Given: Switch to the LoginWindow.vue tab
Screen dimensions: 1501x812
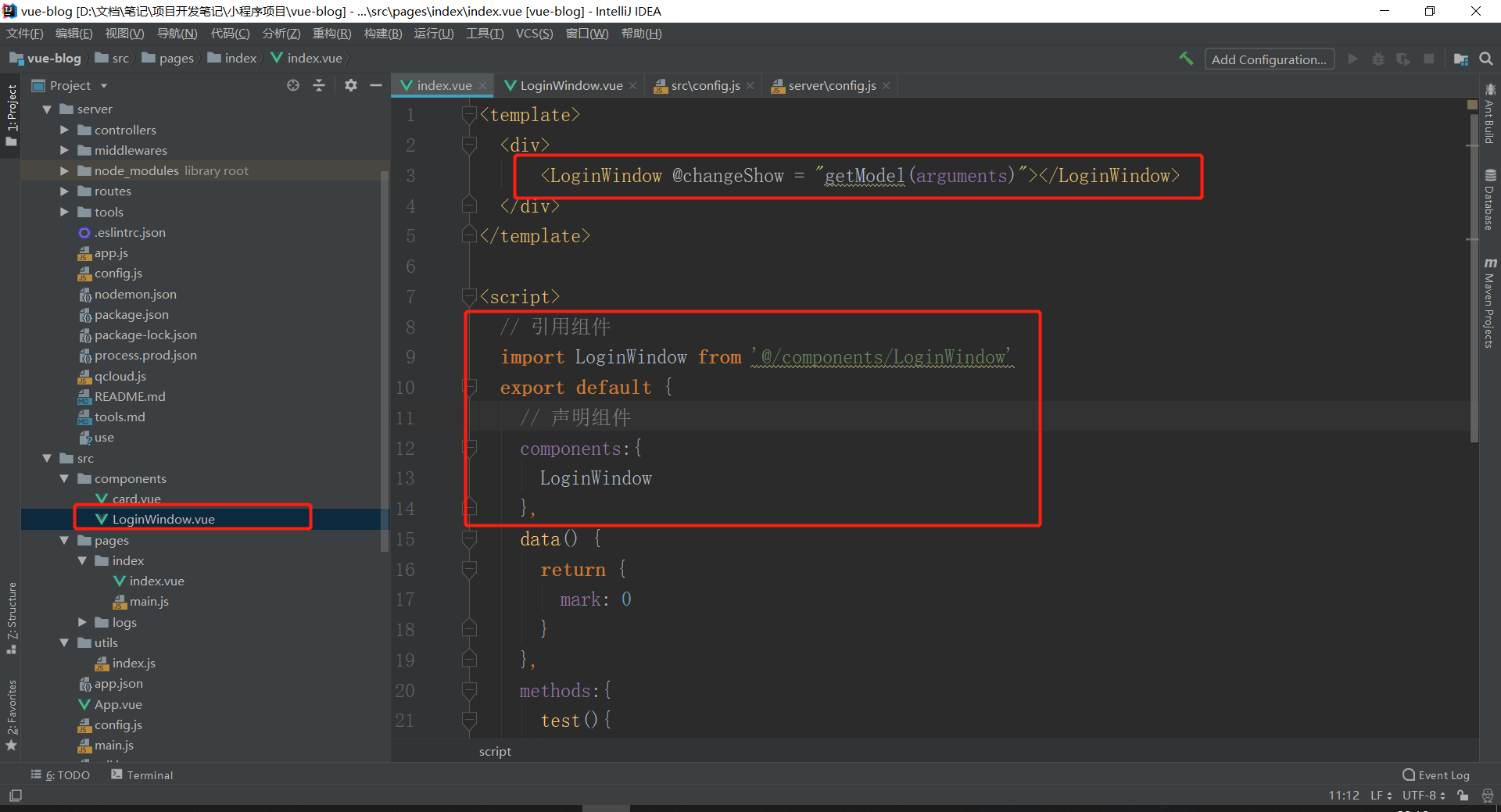Looking at the screenshot, I should click(x=571, y=85).
